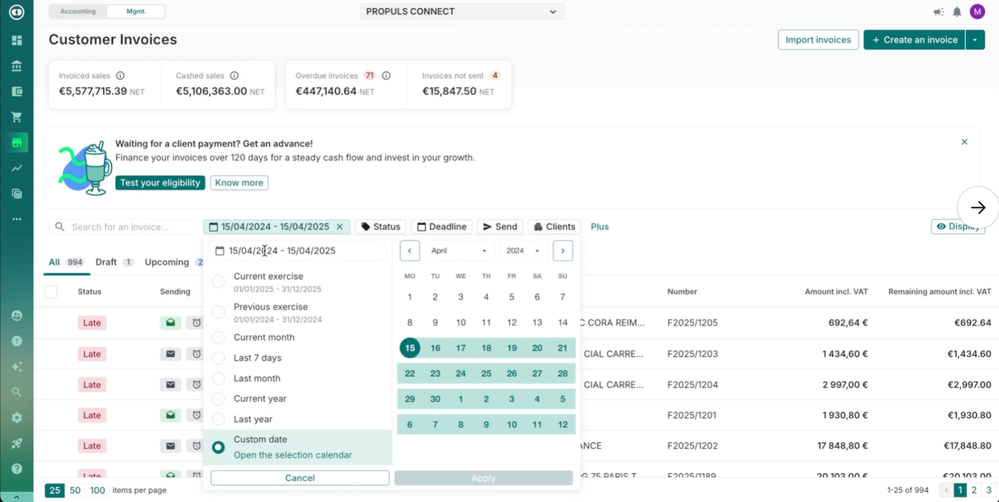
Task: Cancel the date selection
Action: (x=300, y=478)
